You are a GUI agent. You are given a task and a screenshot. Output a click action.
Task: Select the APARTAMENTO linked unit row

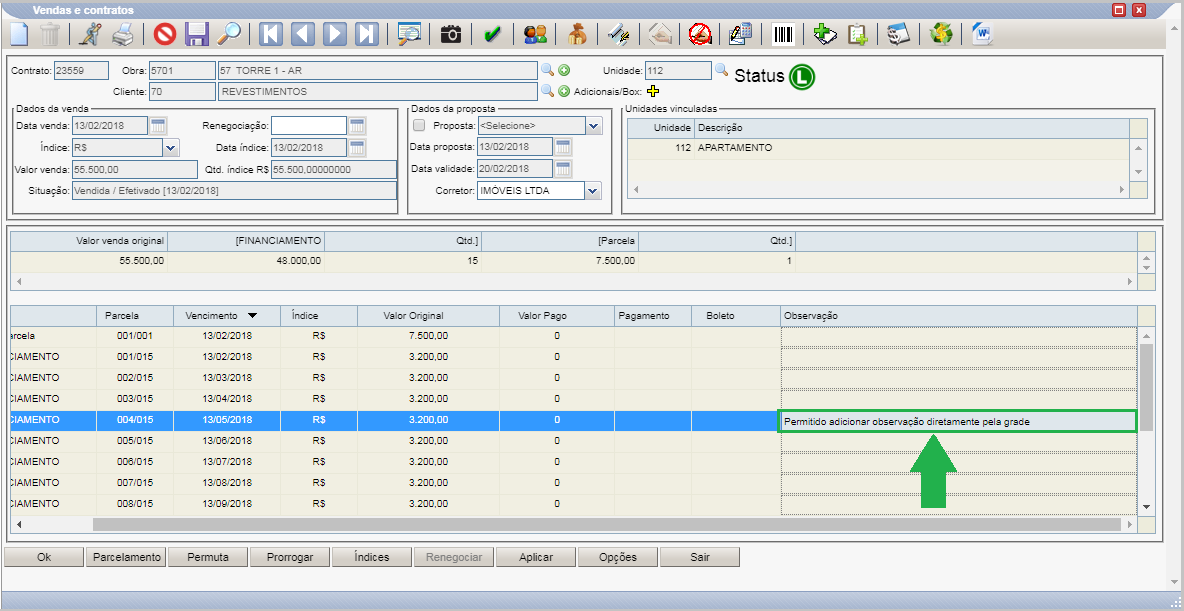[878, 148]
